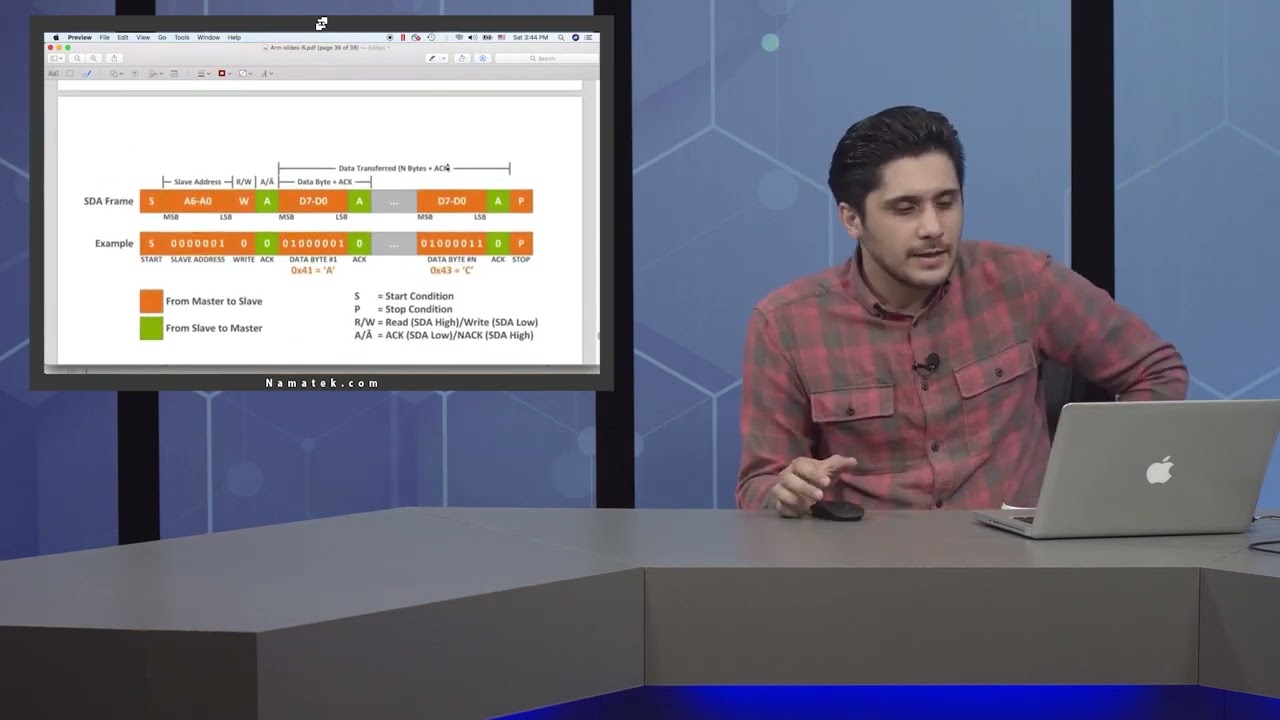The width and height of the screenshot is (1280, 720).
Task: Toggle the Markup toolbar button
Action: (483, 58)
